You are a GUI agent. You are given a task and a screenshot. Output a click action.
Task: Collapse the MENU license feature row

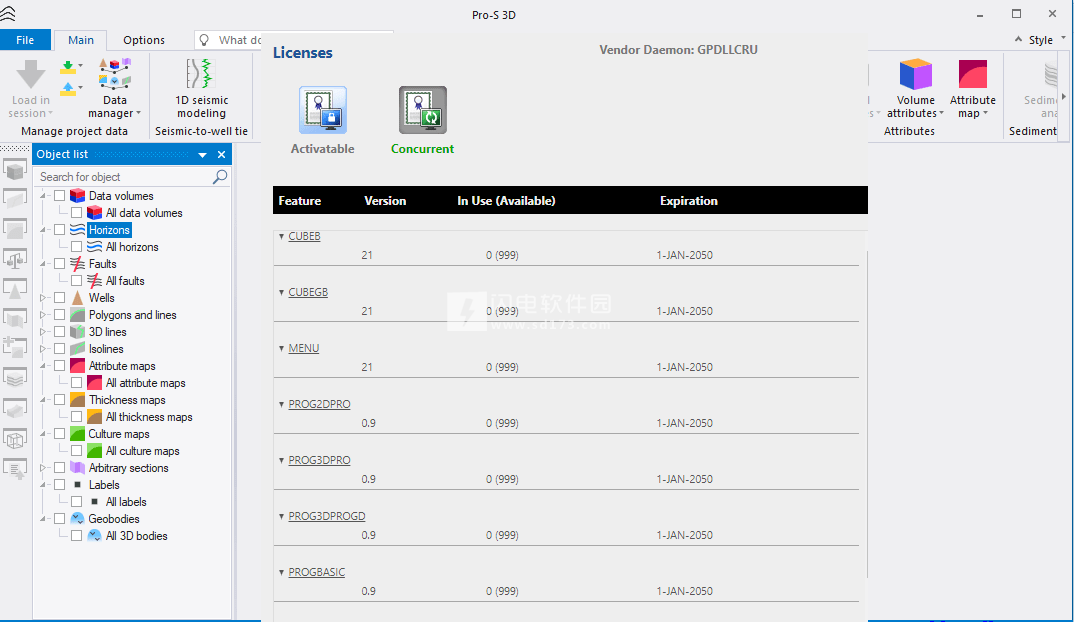coord(281,349)
